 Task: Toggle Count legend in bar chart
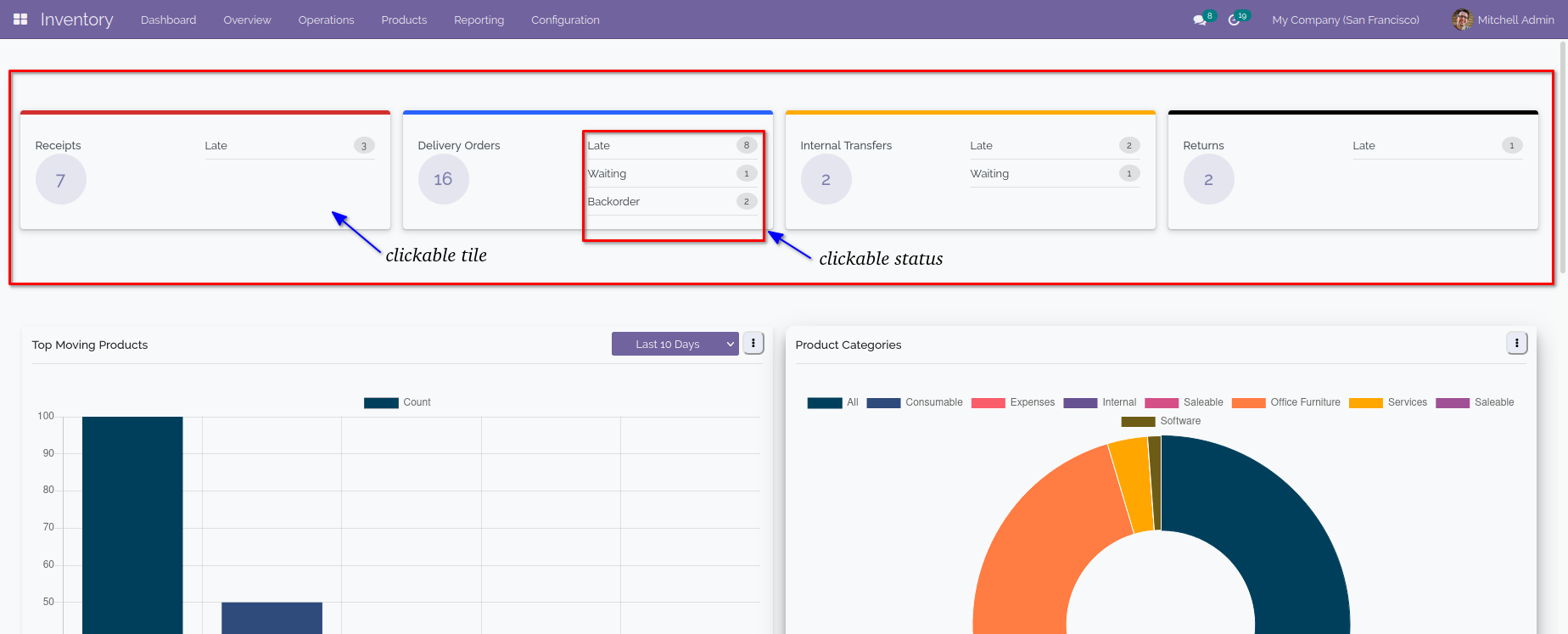pyautogui.click(x=397, y=402)
